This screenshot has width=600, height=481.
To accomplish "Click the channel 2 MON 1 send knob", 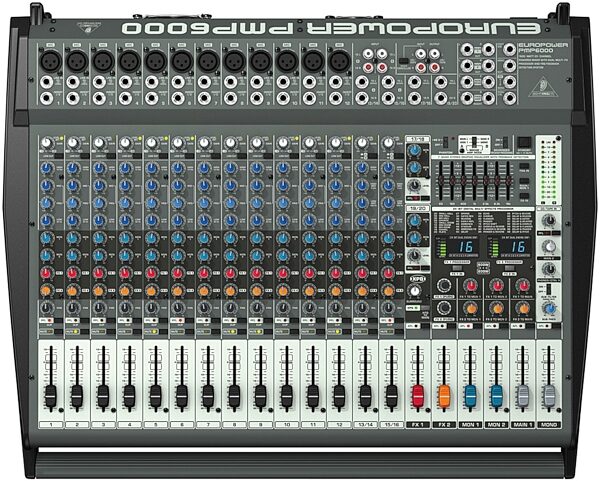I will pos(73,238).
